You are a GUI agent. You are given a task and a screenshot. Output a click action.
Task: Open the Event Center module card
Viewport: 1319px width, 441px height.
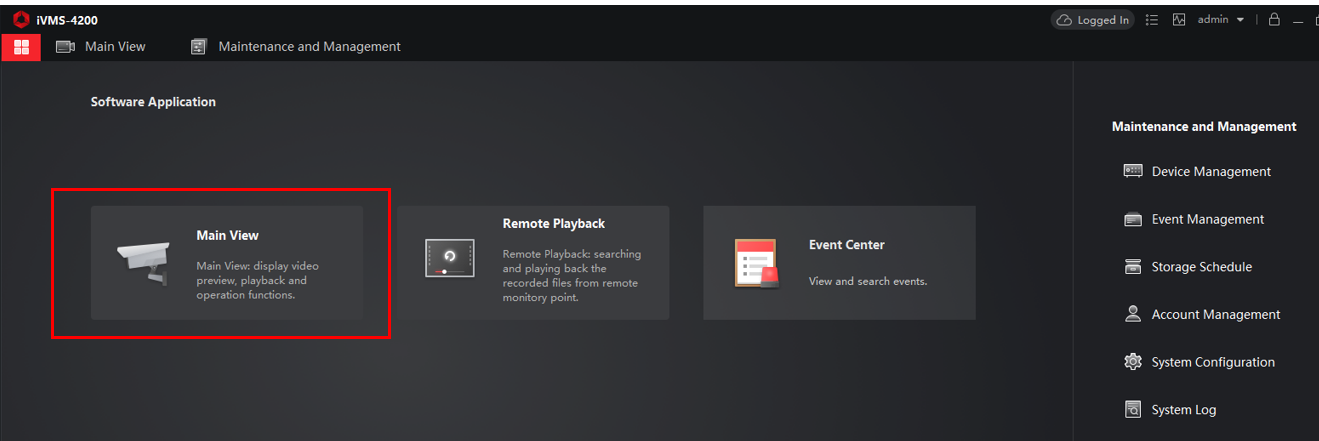pyautogui.click(x=839, y=263)
